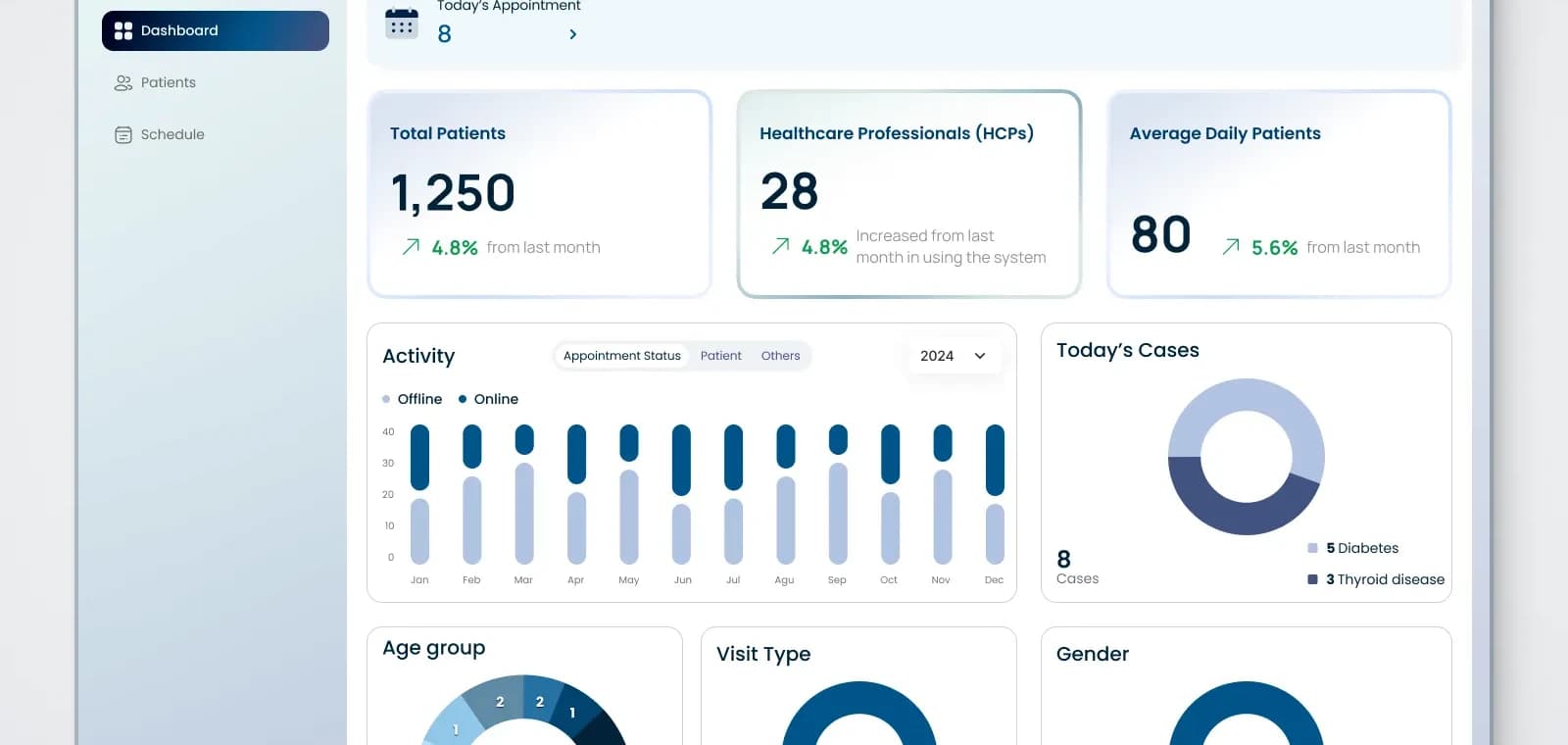Click HCPs upward trend arrow icon
Screen dimensions: 1568x745
pyautogui.click(x=781, y=246)
